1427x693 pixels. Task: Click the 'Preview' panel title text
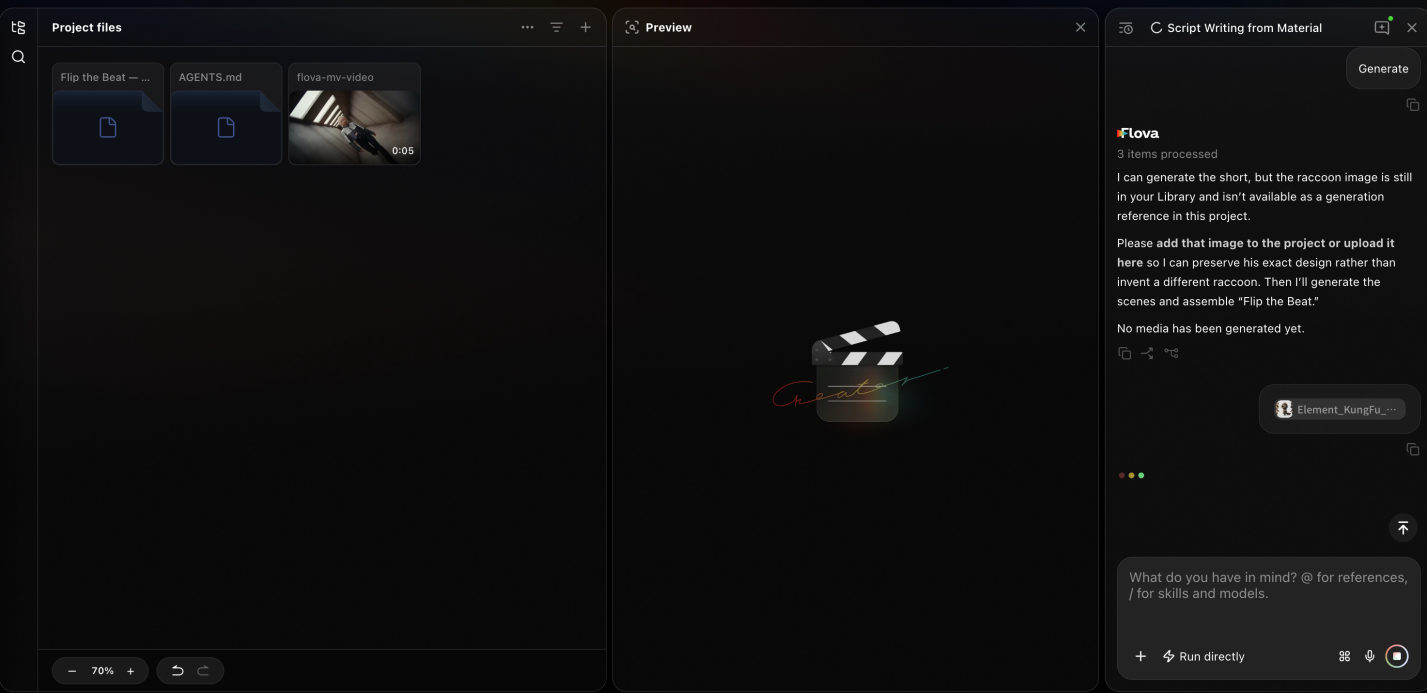click(669, 27)
